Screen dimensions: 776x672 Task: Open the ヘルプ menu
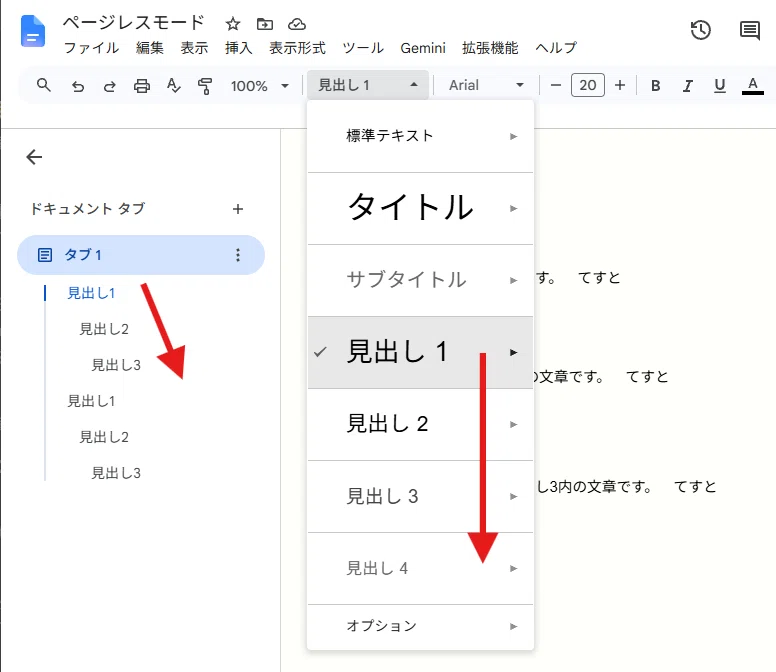pos(556,48)
